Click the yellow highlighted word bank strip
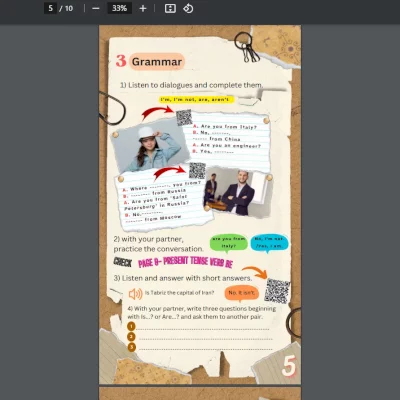The image size is (400, 400). (196, 99)
